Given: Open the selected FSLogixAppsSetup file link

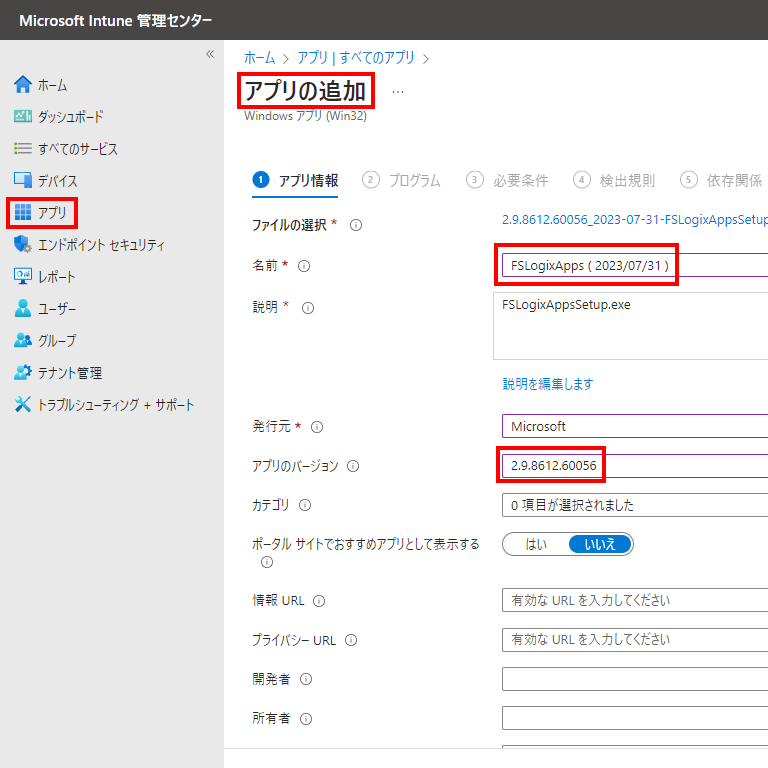Looking at the screenshot, I should (x=635, y=219).
